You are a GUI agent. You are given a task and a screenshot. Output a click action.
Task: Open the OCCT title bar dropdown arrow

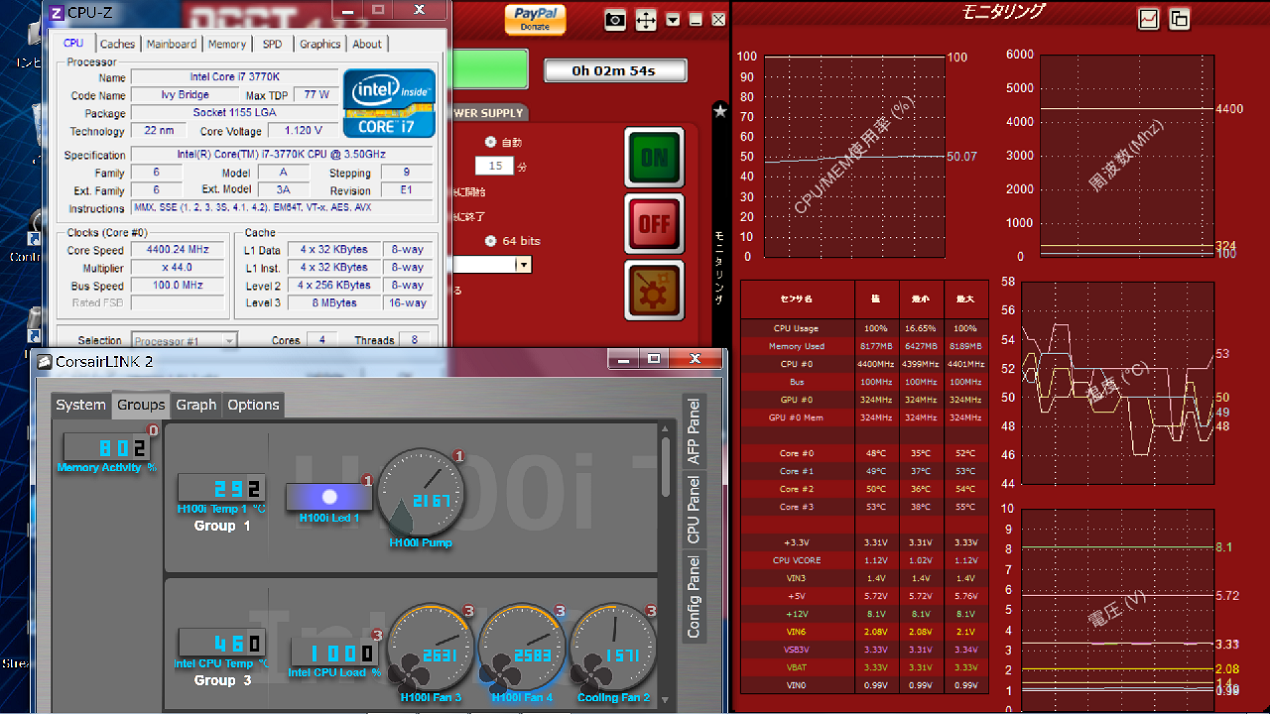[673, 19]
